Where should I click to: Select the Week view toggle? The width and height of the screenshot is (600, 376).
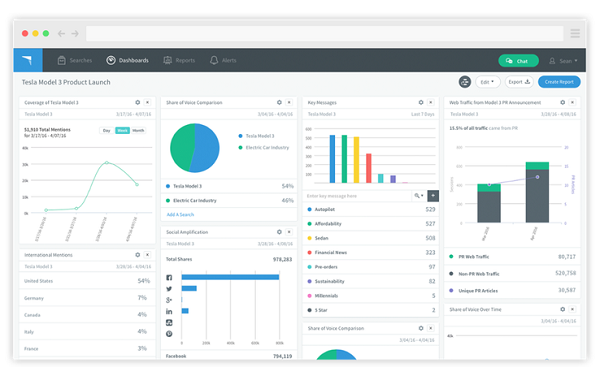click(122, 130)
